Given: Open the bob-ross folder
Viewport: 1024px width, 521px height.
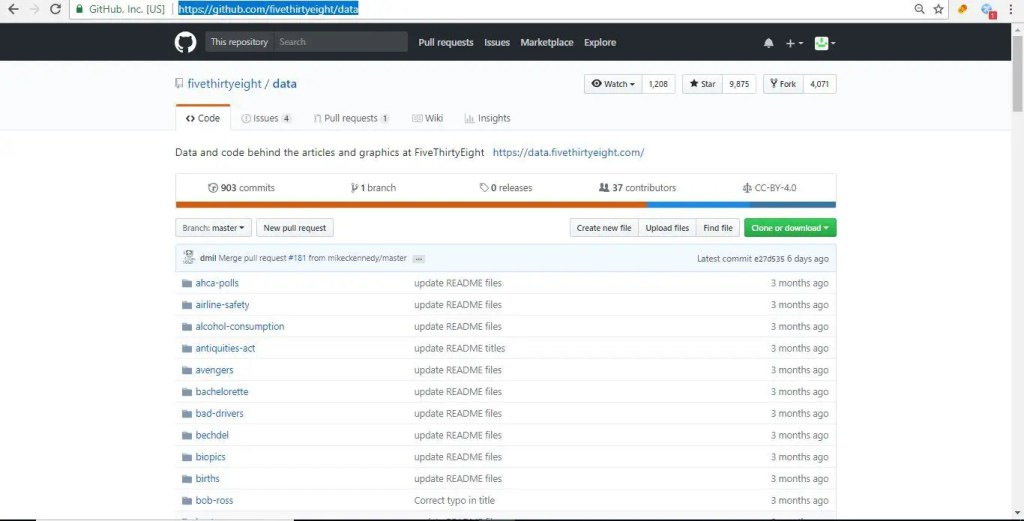Looking at the screenshot, I should [x=214, y=501].
